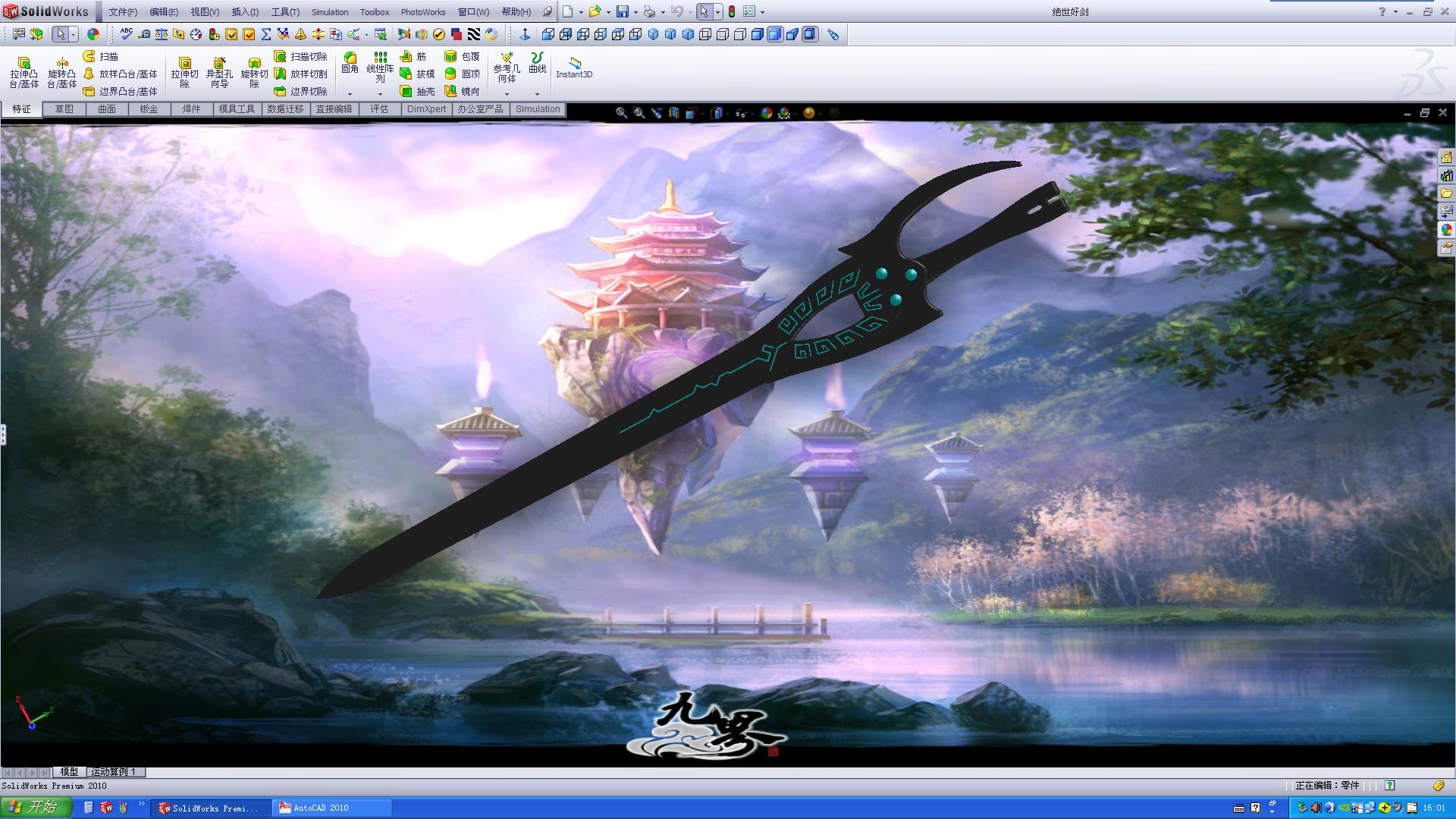Click SolidWorks Premium taskbar button

[212, 808]
